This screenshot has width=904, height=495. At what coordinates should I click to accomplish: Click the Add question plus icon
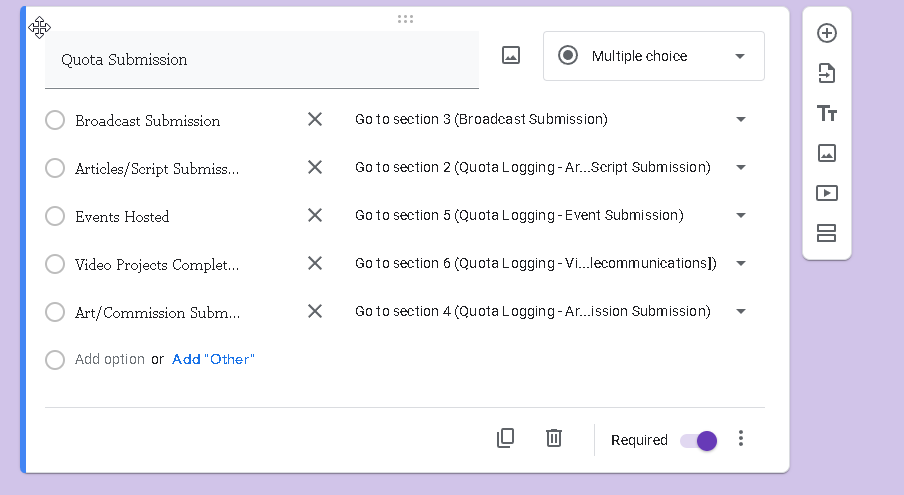pyautogui.click(x=827, y=33)
